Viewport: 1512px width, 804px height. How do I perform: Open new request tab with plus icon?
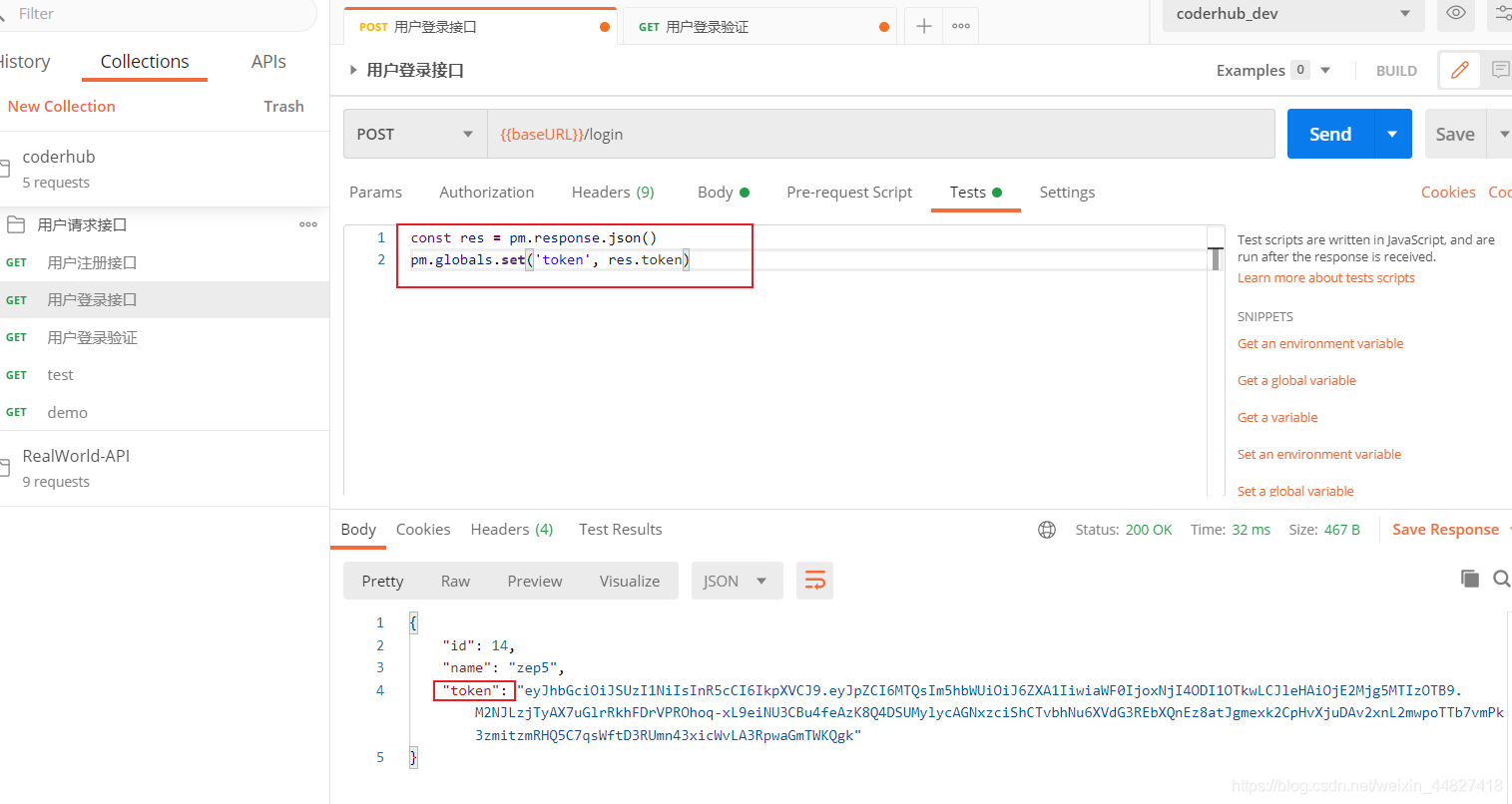click(x=924, y=26)
